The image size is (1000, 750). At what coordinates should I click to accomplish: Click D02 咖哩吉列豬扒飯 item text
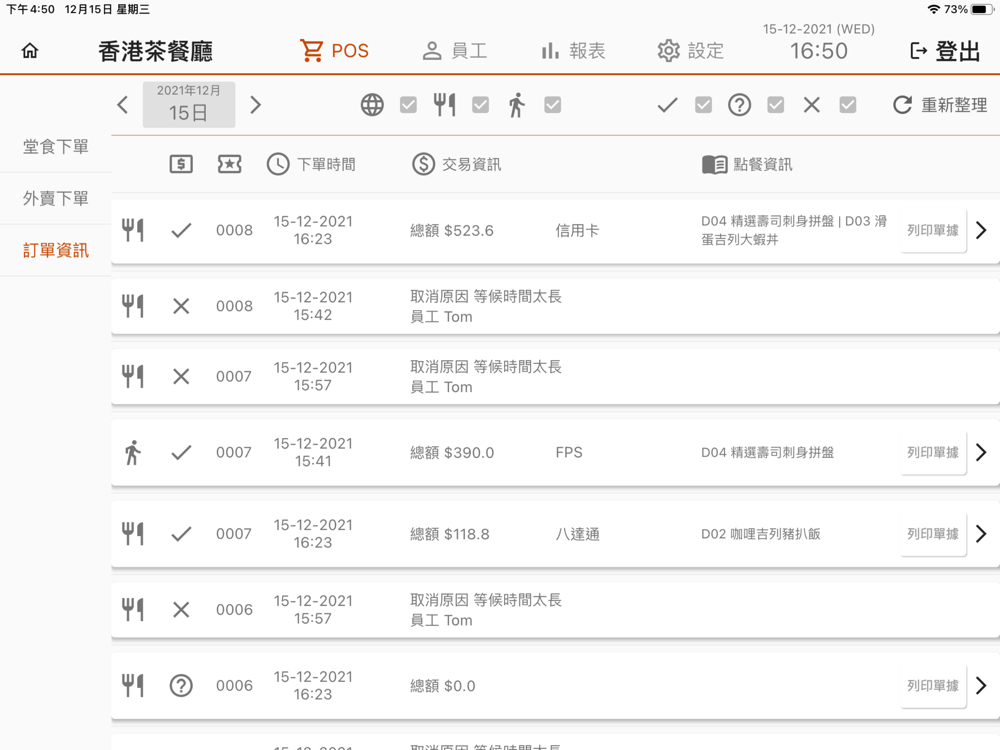[x=761, y=534]
